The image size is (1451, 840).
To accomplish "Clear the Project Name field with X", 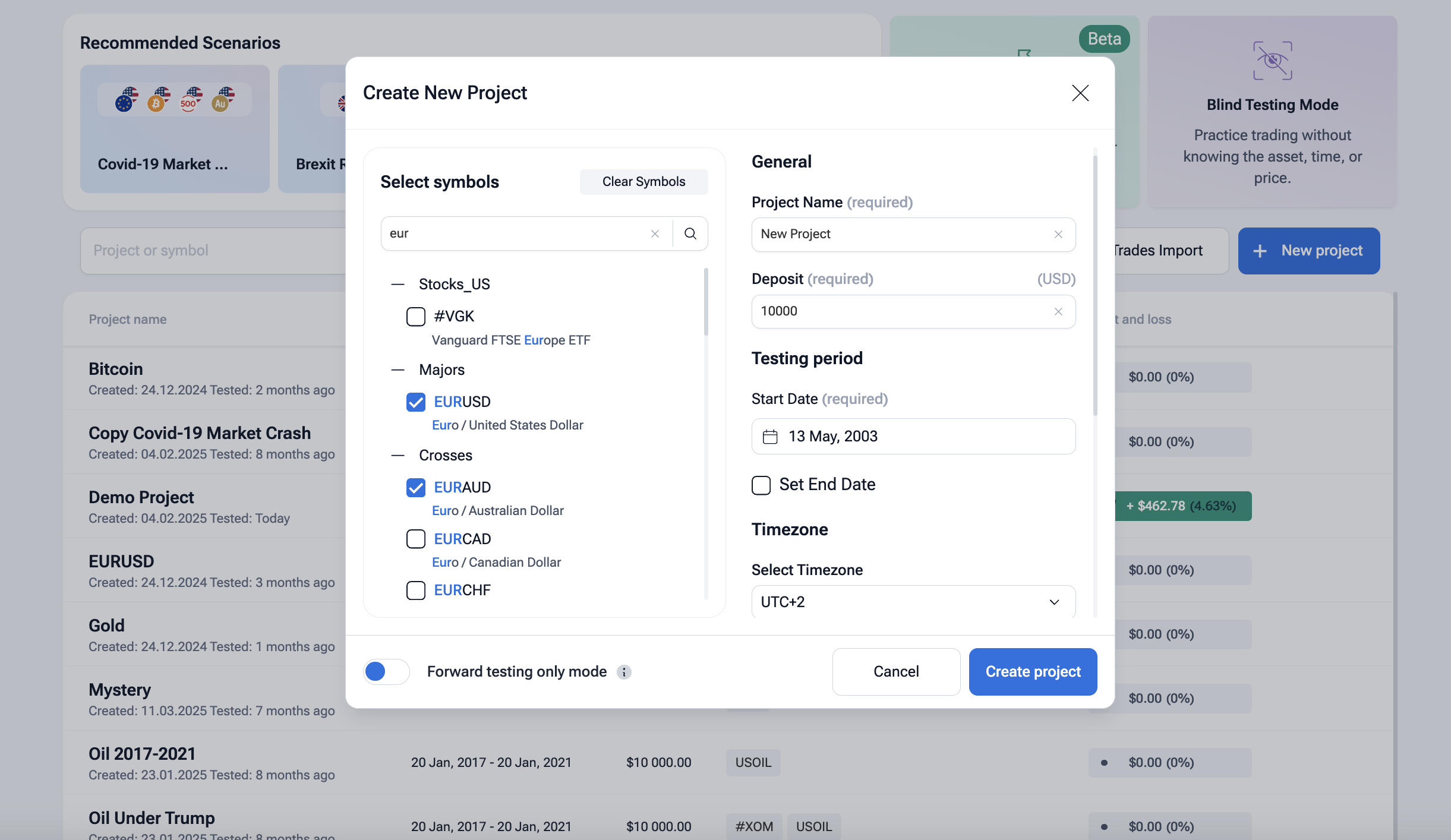I will 1058,234.
